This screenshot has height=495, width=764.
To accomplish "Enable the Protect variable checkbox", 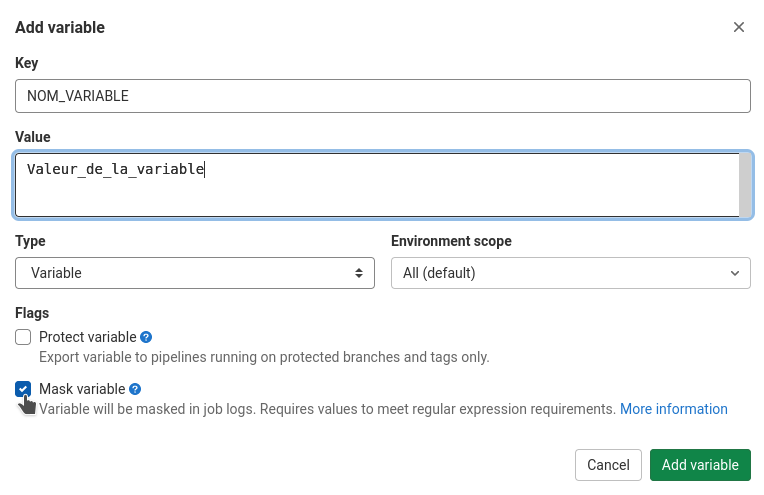I will tap(23, 337).
